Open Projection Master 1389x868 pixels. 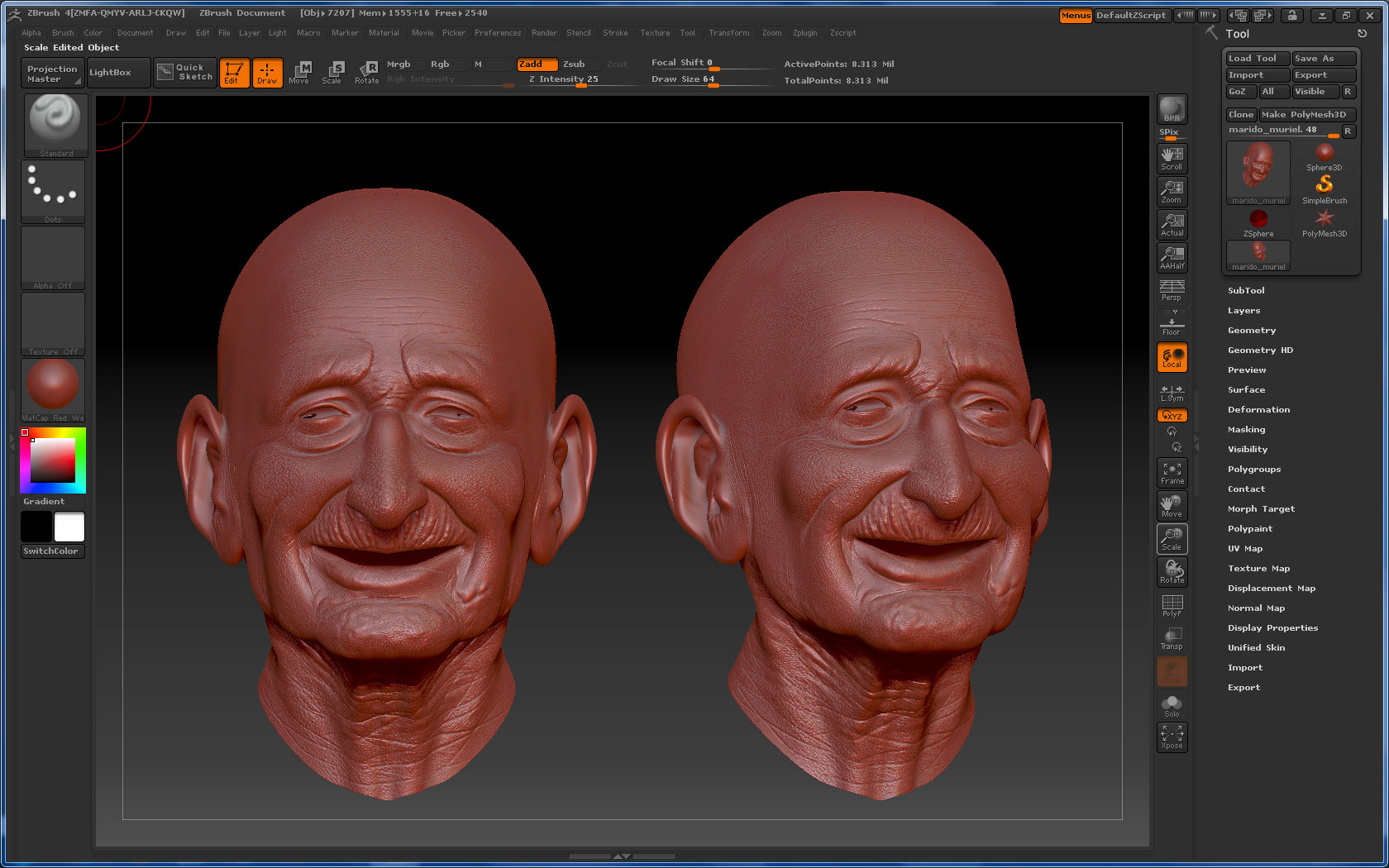pos(51,74)
